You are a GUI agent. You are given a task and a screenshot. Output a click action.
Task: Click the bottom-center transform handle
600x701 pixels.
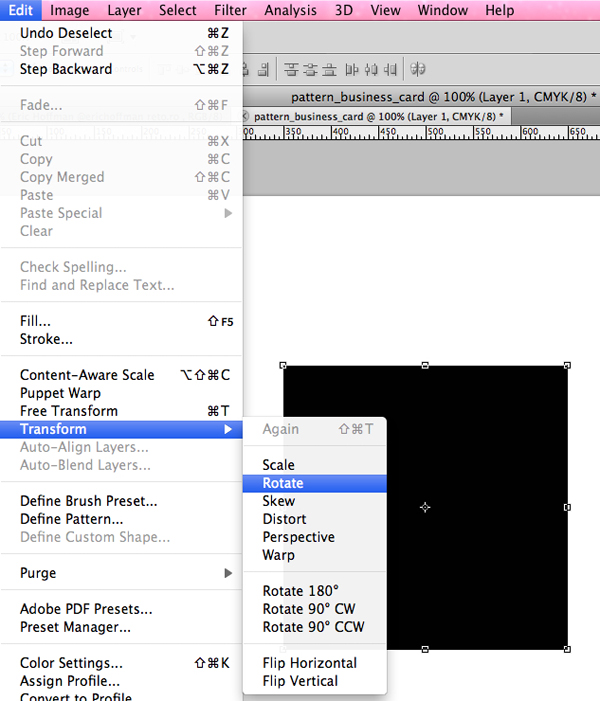[425, 649]
